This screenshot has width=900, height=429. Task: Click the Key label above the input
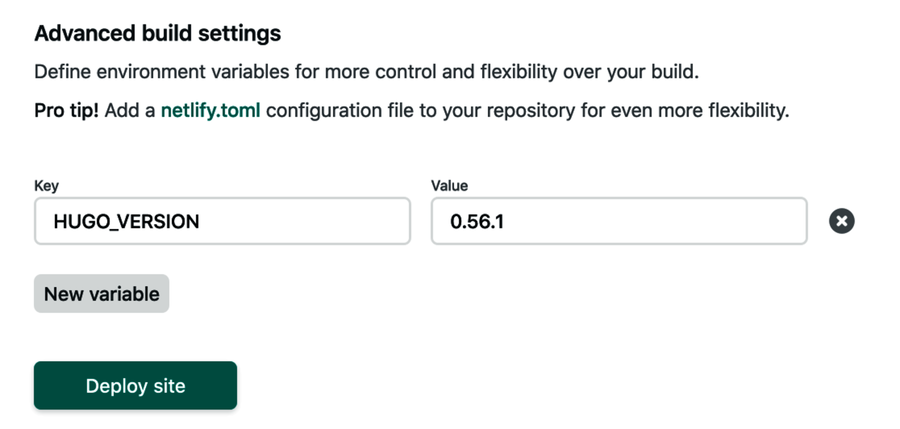point(46,186)
